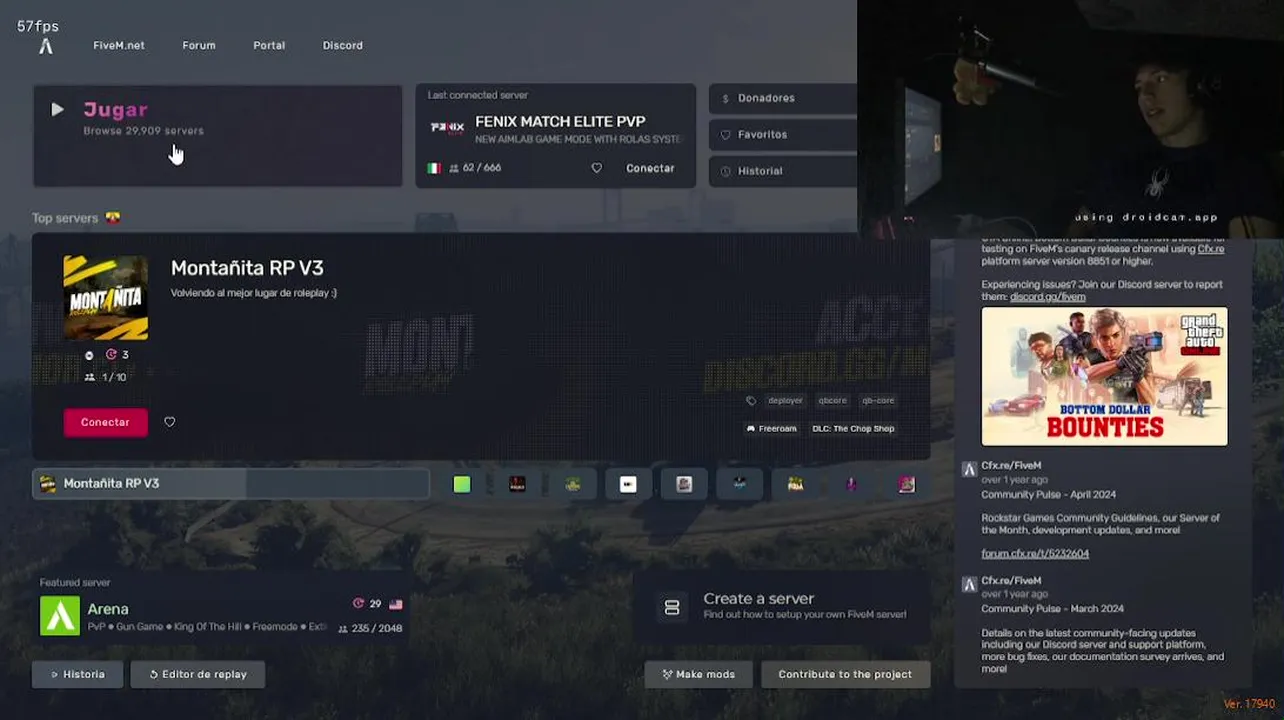Click the DLC: The Chop Shop label

pos(853,428)
